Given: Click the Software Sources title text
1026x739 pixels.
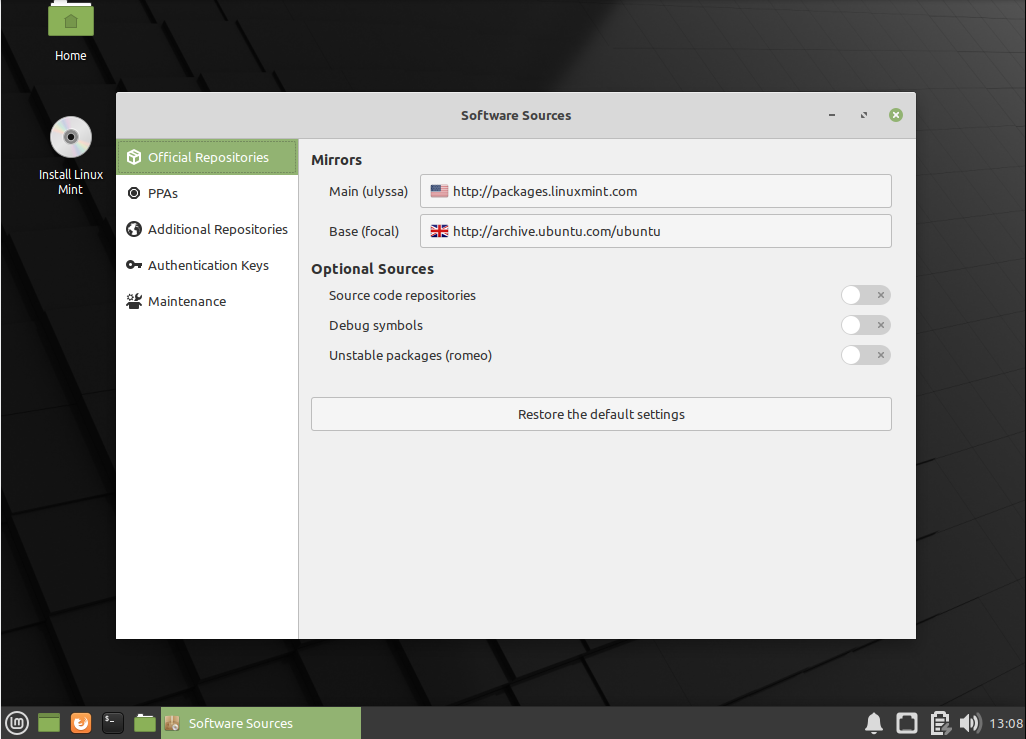Looking at the screenshot, I should 516,115.
